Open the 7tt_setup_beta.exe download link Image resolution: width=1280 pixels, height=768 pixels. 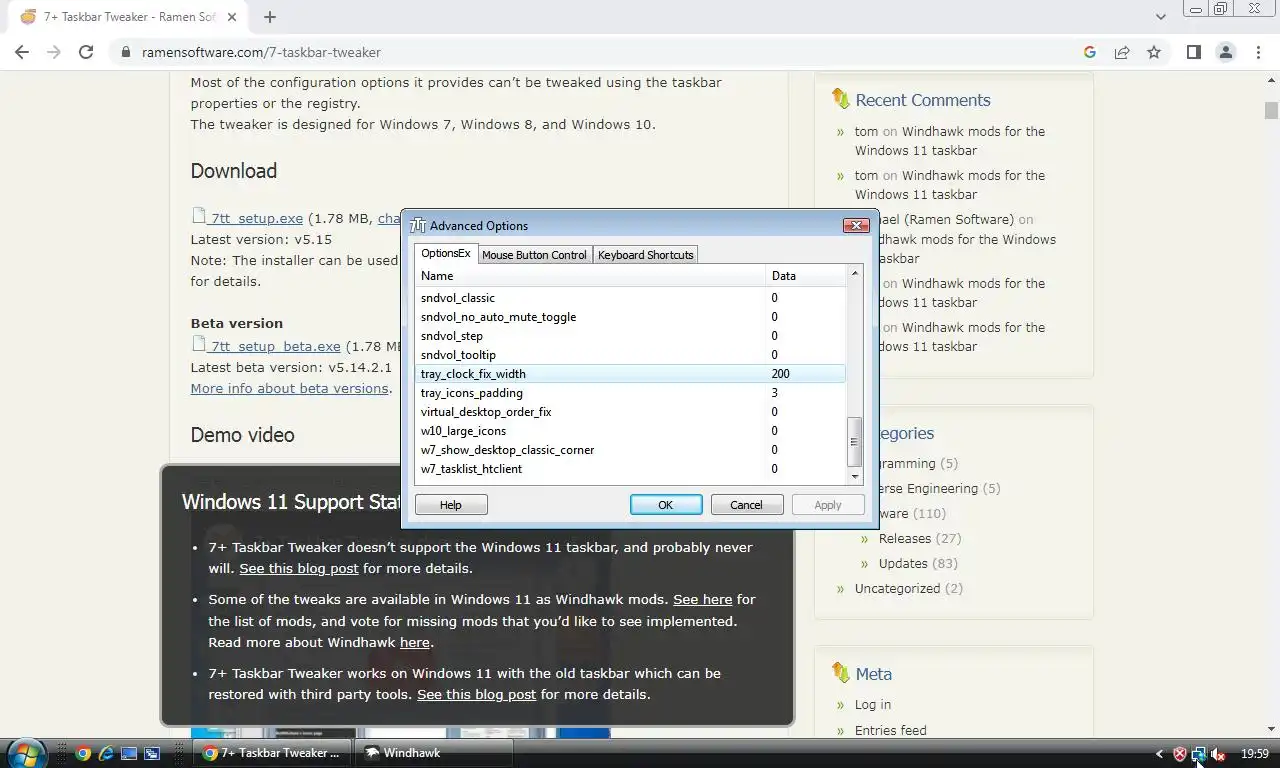[276, 346]
